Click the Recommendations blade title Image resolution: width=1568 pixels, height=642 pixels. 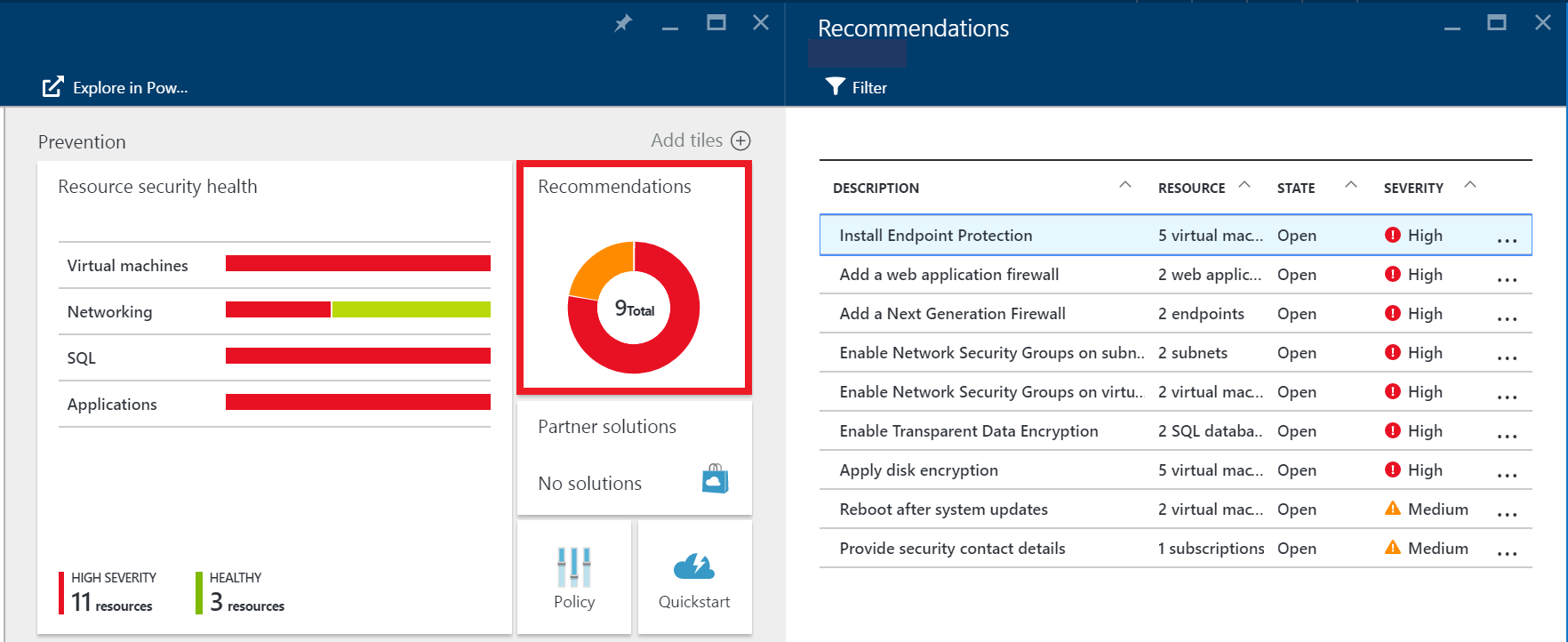(x=913, y=28)
